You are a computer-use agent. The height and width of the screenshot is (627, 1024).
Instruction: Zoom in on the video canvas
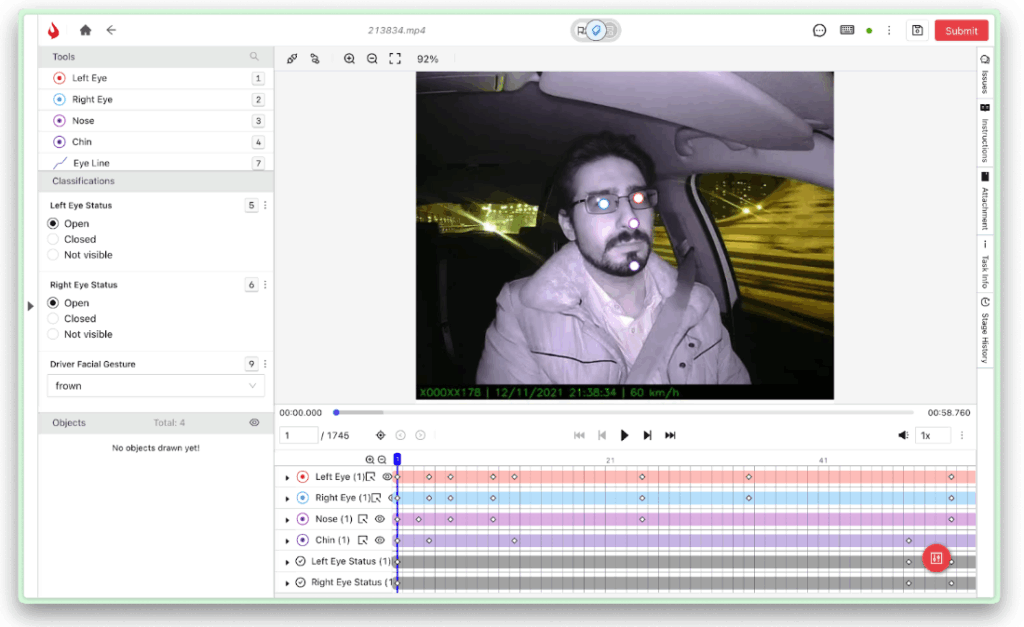349,59
